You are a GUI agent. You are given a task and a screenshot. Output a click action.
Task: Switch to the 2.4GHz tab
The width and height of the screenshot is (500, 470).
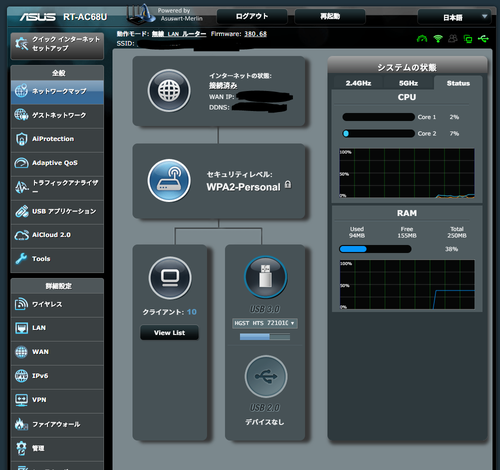[x=358, y=83]
